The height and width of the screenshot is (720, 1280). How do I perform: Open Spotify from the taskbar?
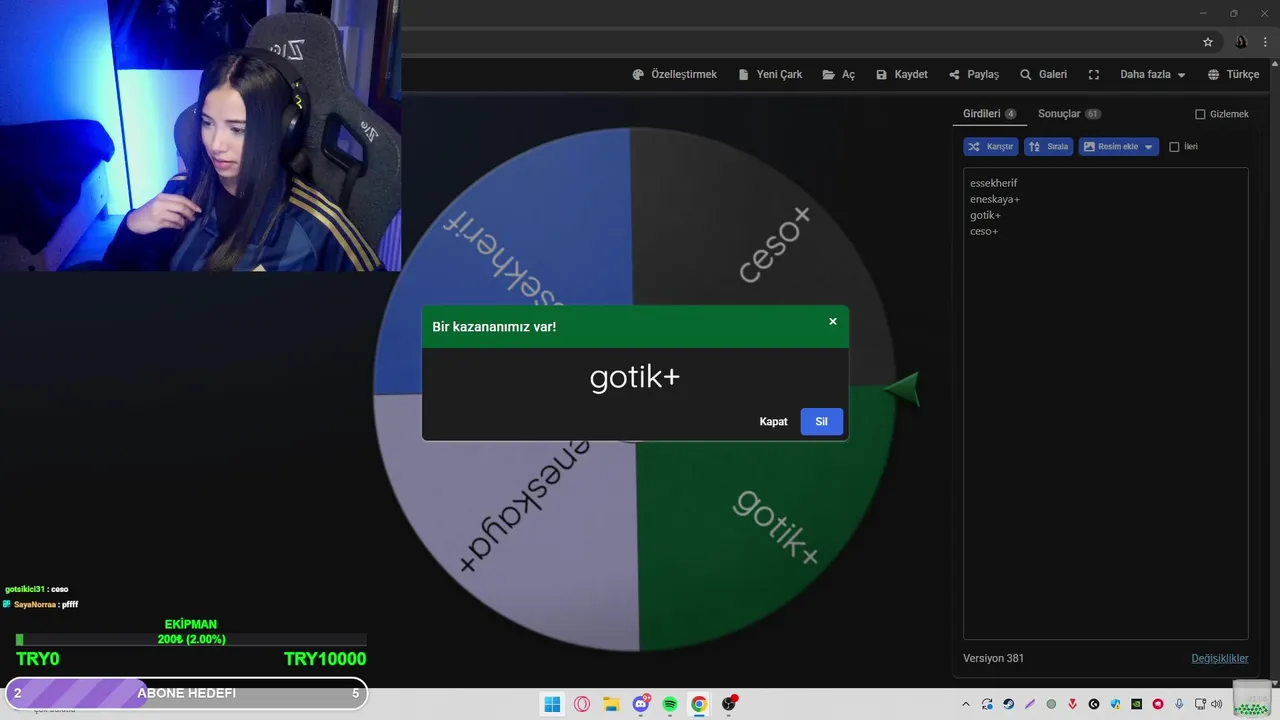(x=670, y=704)
